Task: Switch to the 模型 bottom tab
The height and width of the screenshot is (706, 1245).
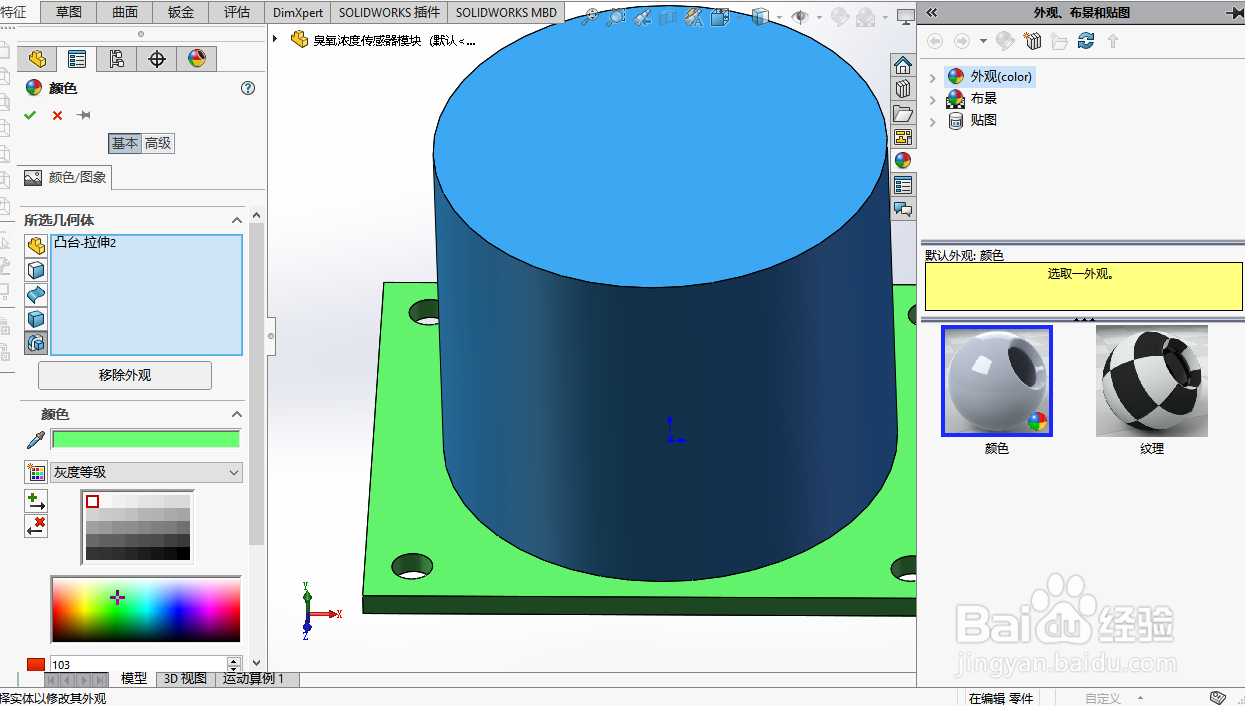Action: (134, 678)
